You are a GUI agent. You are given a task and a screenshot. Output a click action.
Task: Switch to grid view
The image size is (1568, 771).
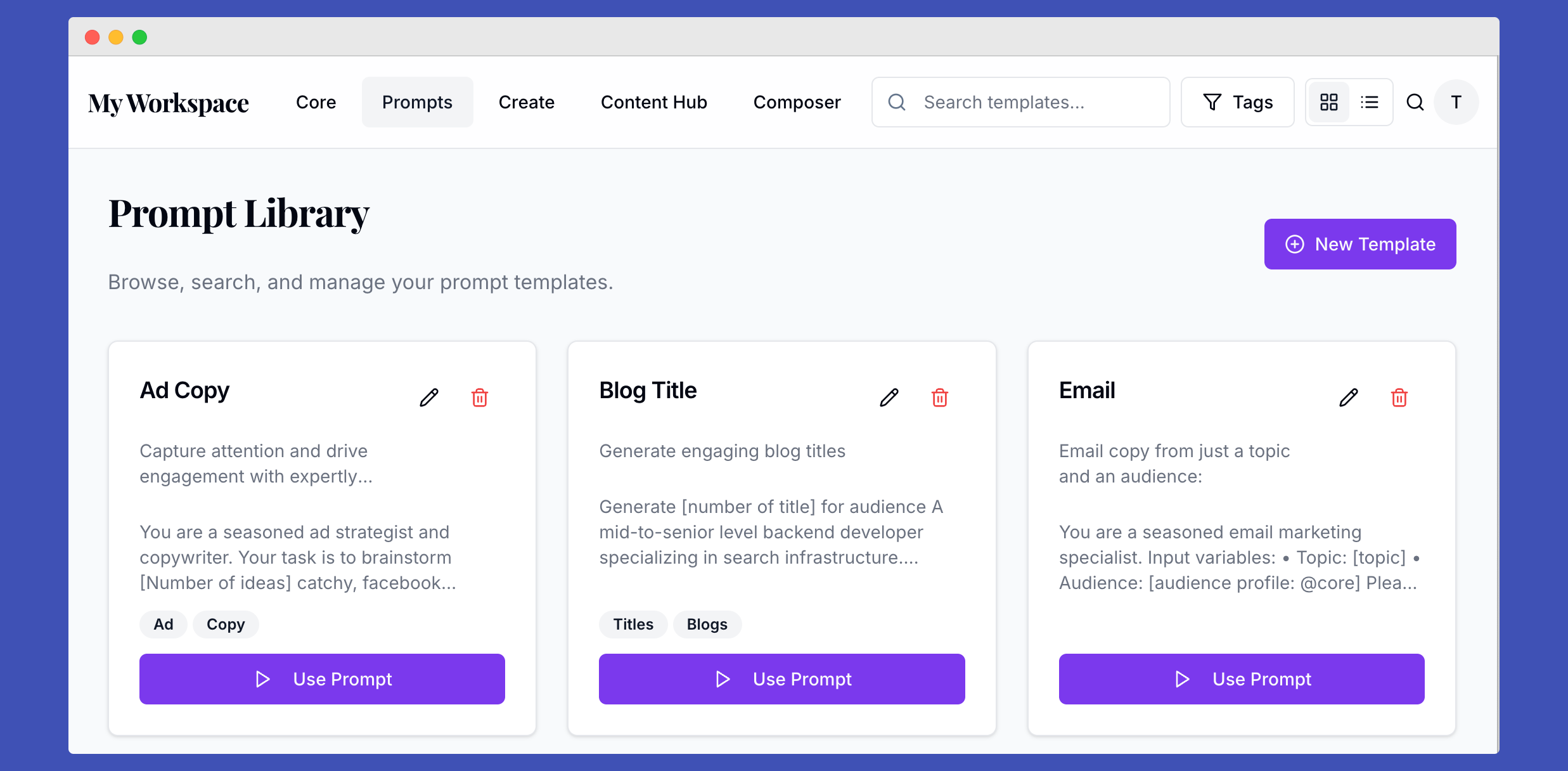click(1329, 102)
